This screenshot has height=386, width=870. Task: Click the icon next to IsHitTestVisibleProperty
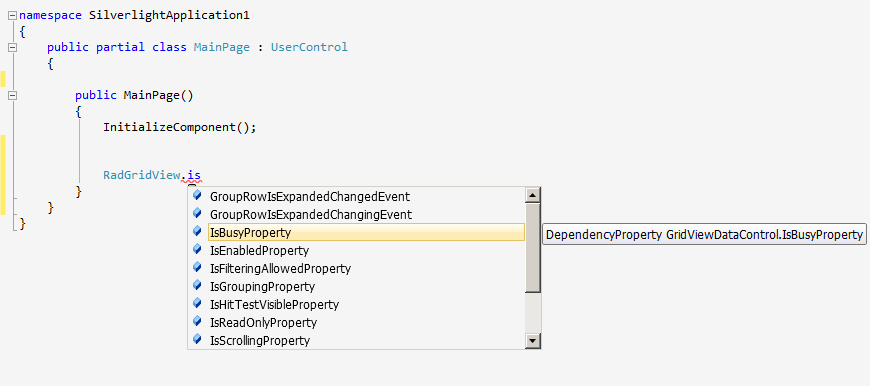point(196,303)
